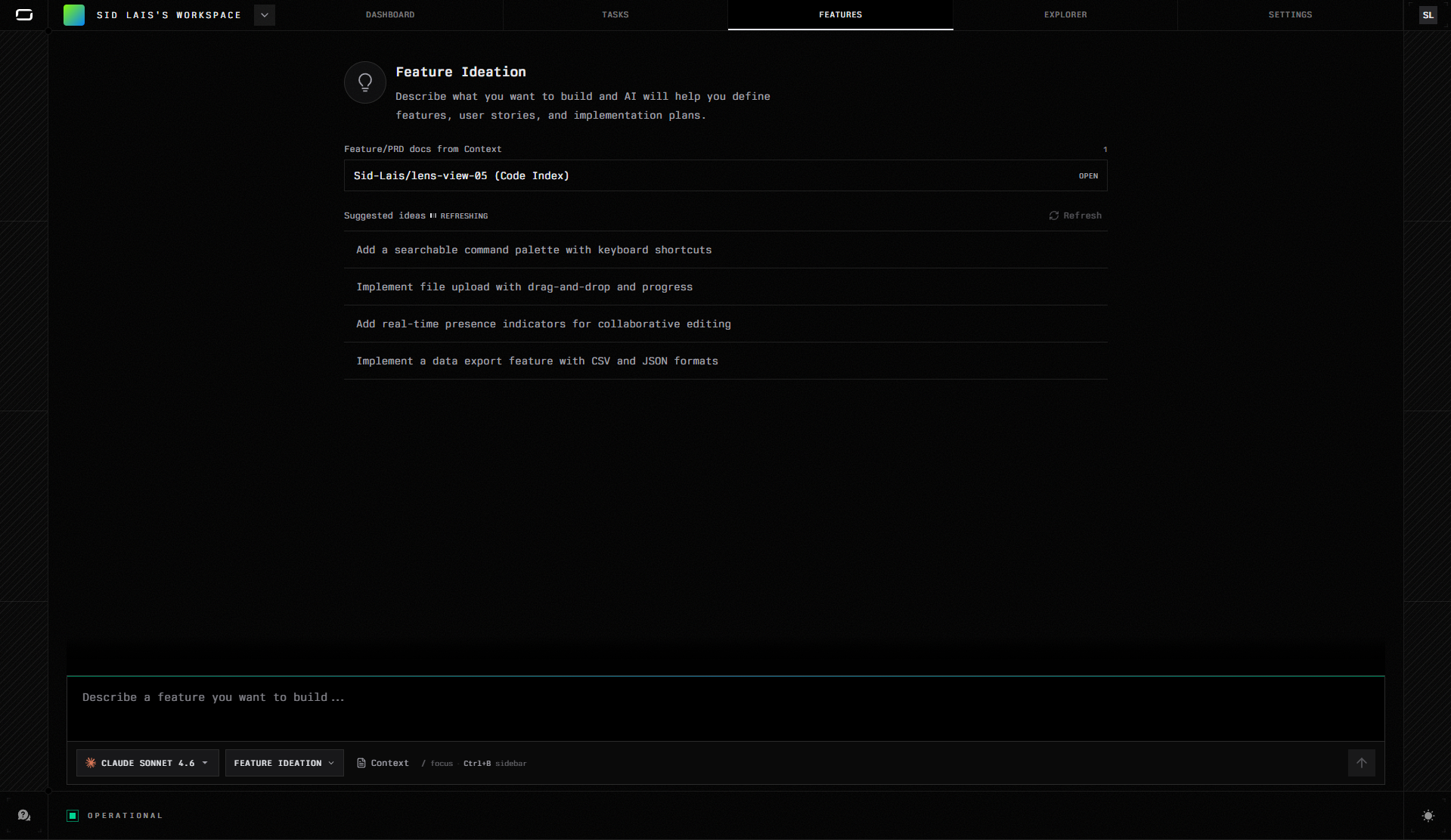Open the Feature Ideation mode dropdown
This screenshot has width=1451, height=840.
pyautogui.click(x=284, y=763)
